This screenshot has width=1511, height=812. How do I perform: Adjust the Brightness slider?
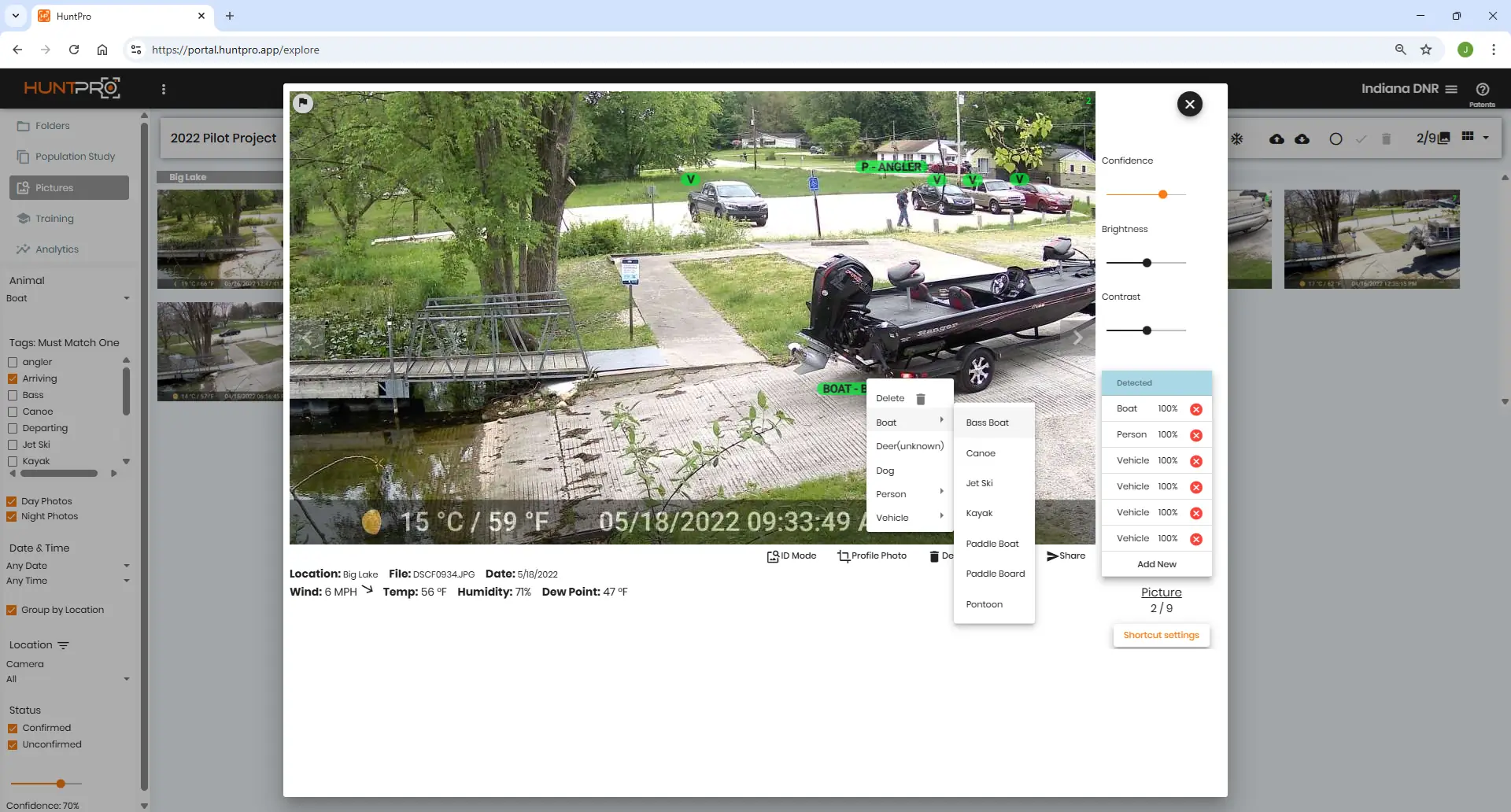pos(1147,263)
